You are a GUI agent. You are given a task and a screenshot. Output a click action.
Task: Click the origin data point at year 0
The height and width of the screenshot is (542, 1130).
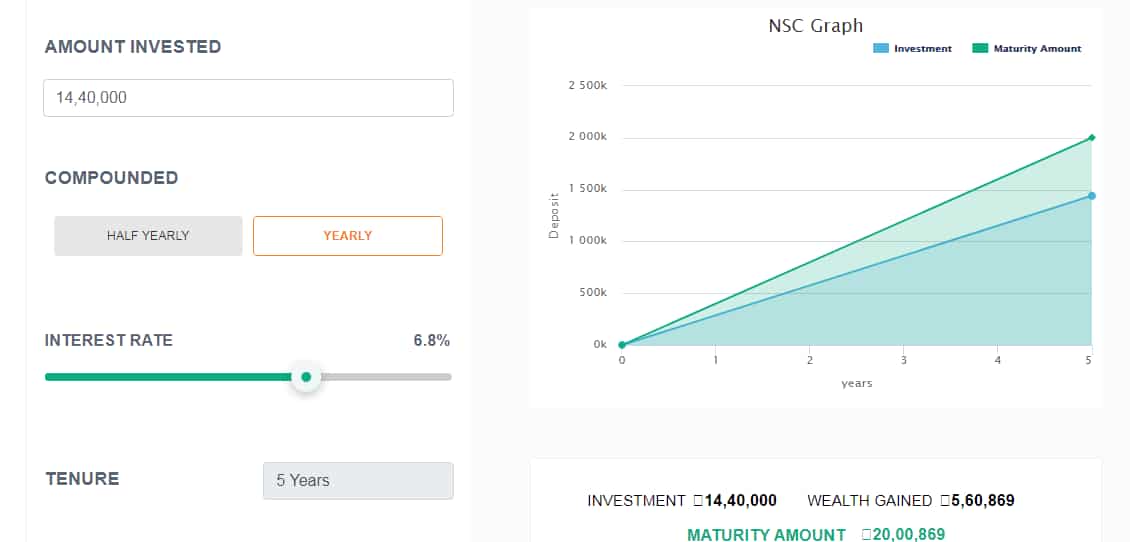(x=622, y=345)
